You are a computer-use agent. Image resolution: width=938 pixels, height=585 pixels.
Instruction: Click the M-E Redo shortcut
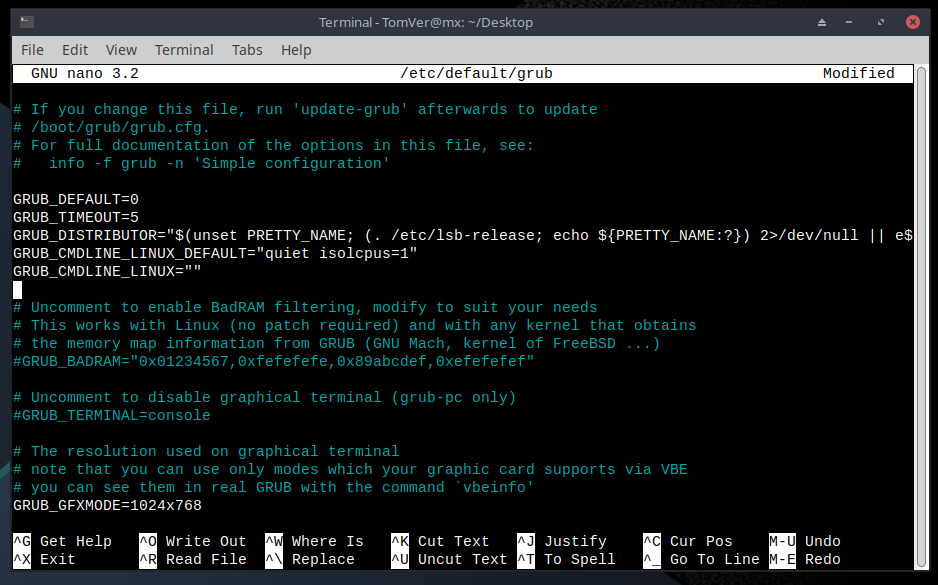click(805, 559)
